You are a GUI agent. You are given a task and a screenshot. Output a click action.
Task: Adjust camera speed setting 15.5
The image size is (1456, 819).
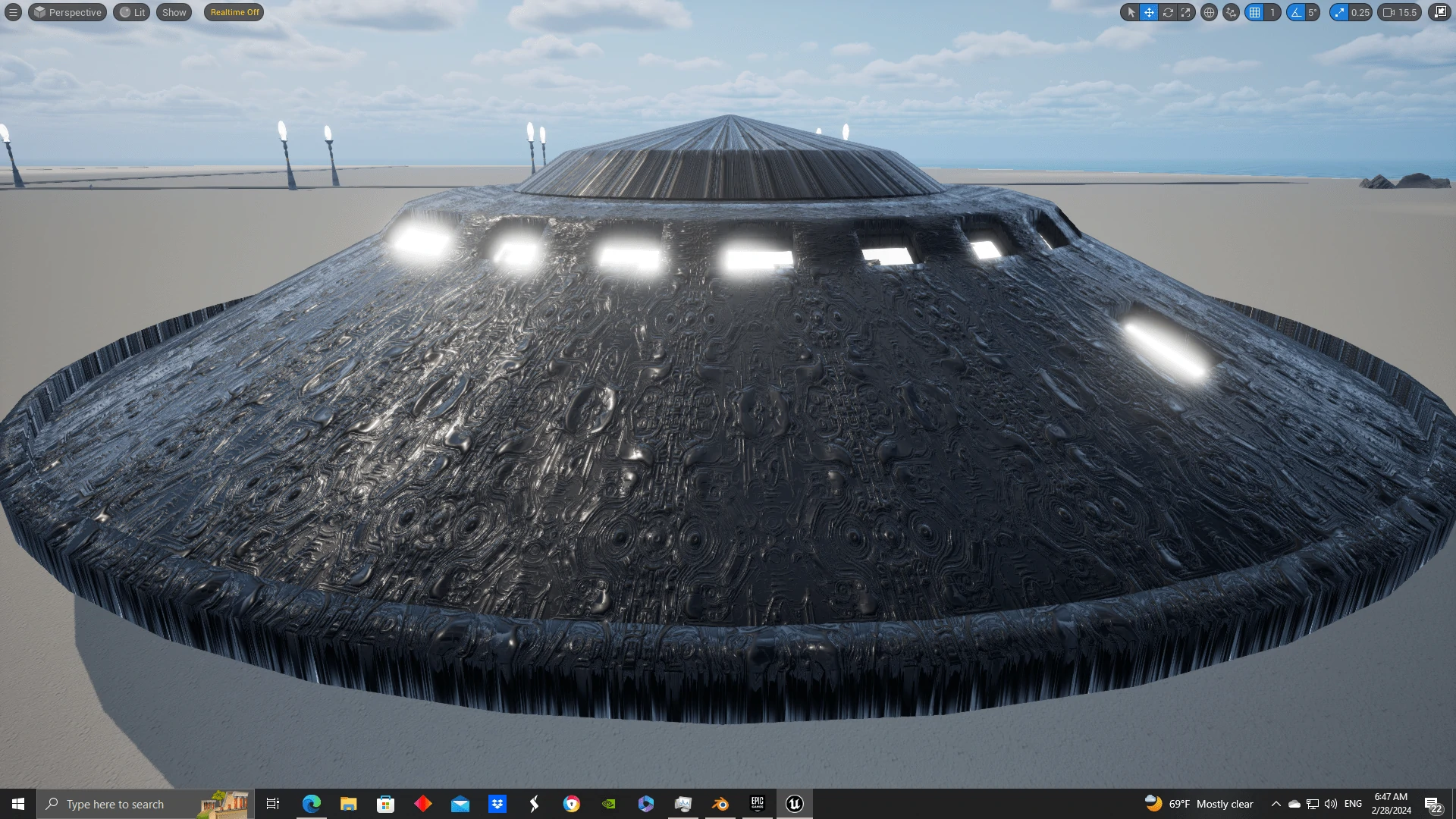pos(1400,12)
